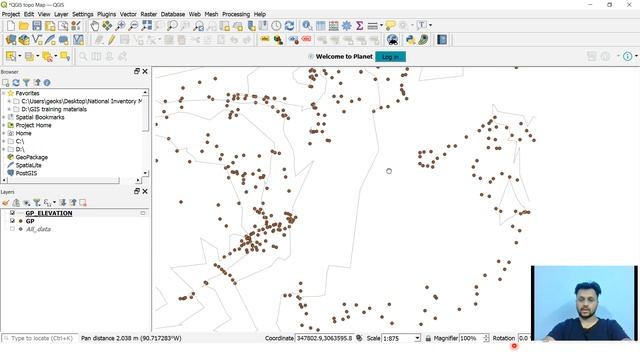Enable the All_data layer checkbox

(x=12, y=229)
